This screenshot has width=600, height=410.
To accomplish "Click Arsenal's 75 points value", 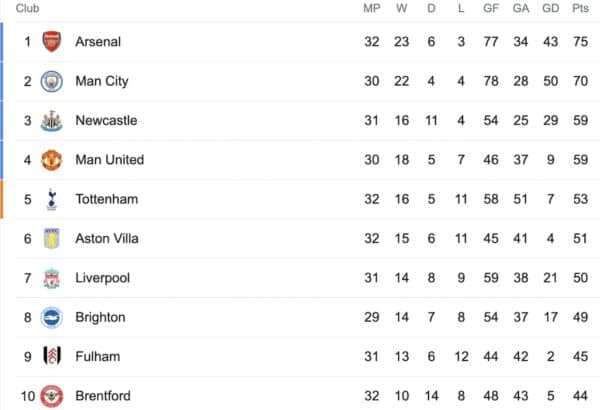I will click(x=580, y=41).
